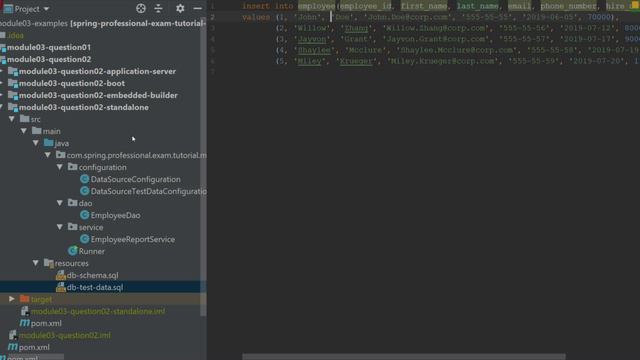Click the main folder icon
This screenshot has height=360, width=640.
click(x=37, y=131)
